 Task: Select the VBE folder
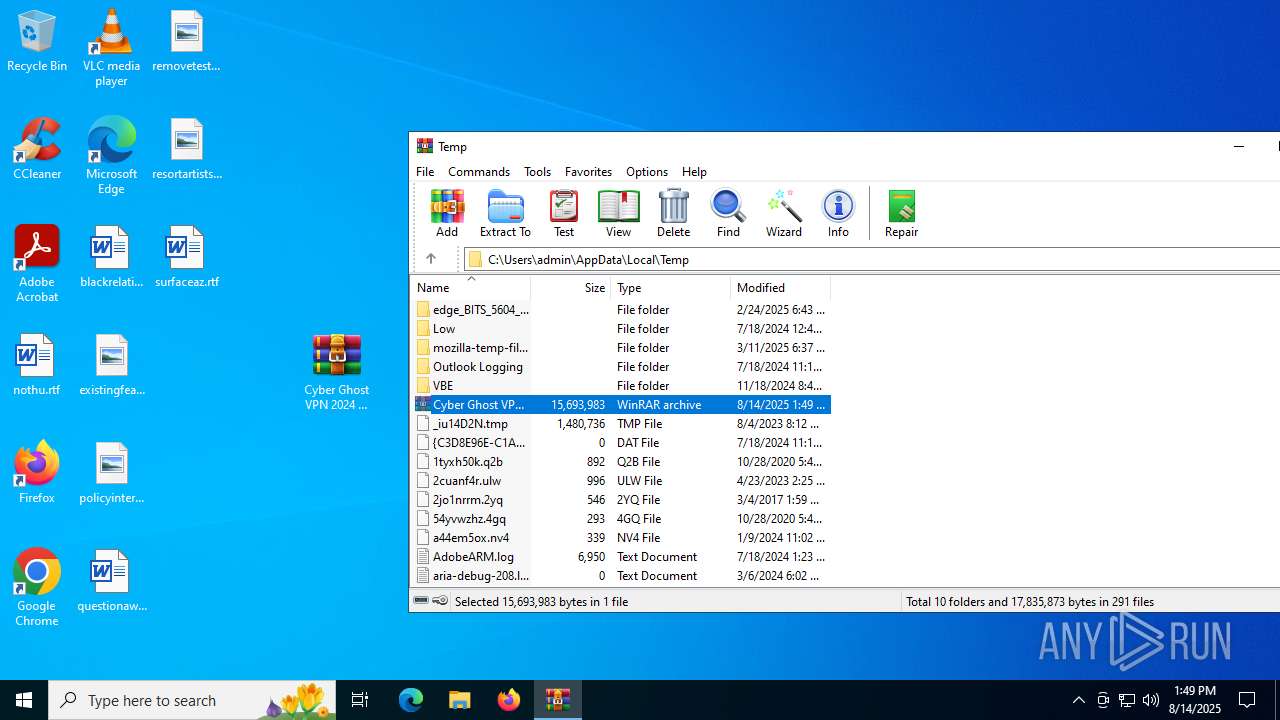pyautogui.click(x=622, y=386)
